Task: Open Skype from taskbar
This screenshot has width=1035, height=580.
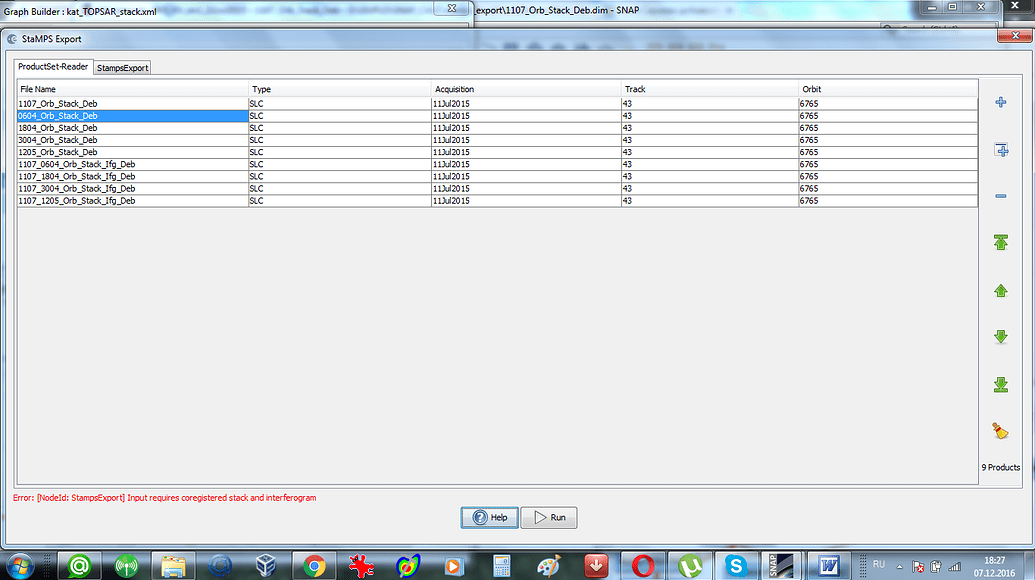Action: point(736,566)
